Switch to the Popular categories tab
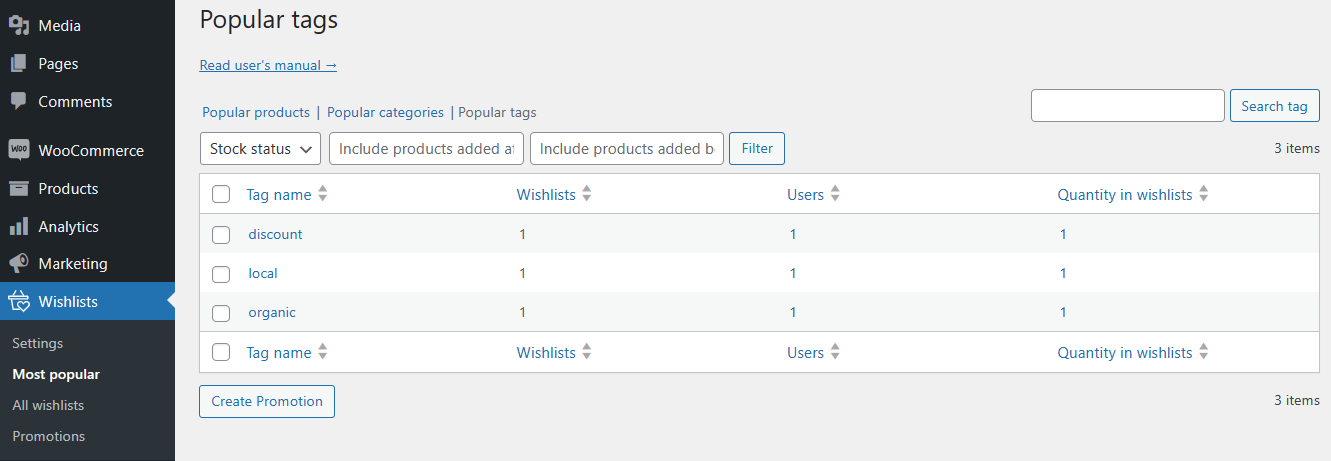This screenshot has width=1331, height=461. (x=385, y=113)
